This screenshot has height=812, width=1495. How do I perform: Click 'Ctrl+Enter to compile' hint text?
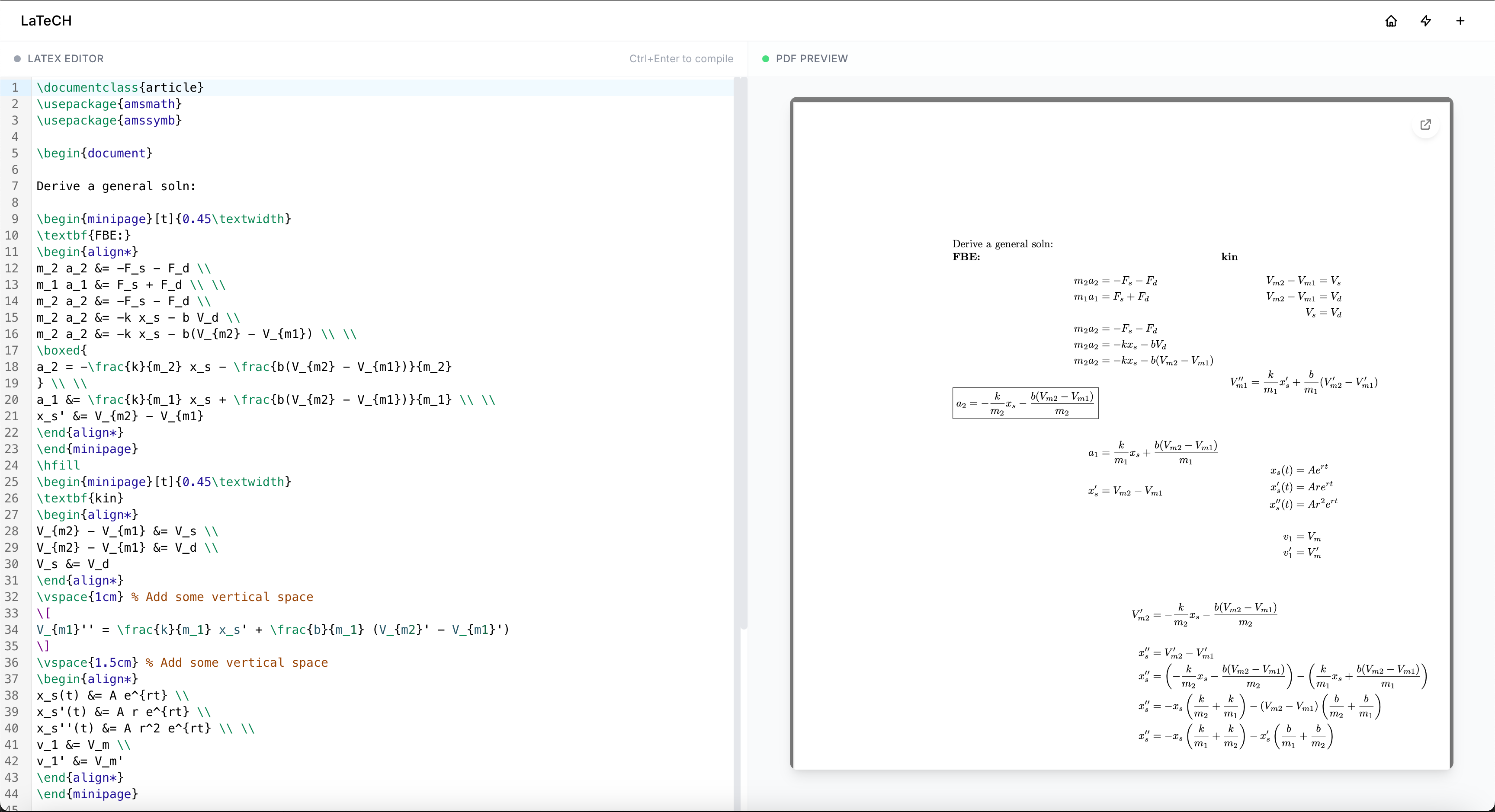[x=681, y=58]
